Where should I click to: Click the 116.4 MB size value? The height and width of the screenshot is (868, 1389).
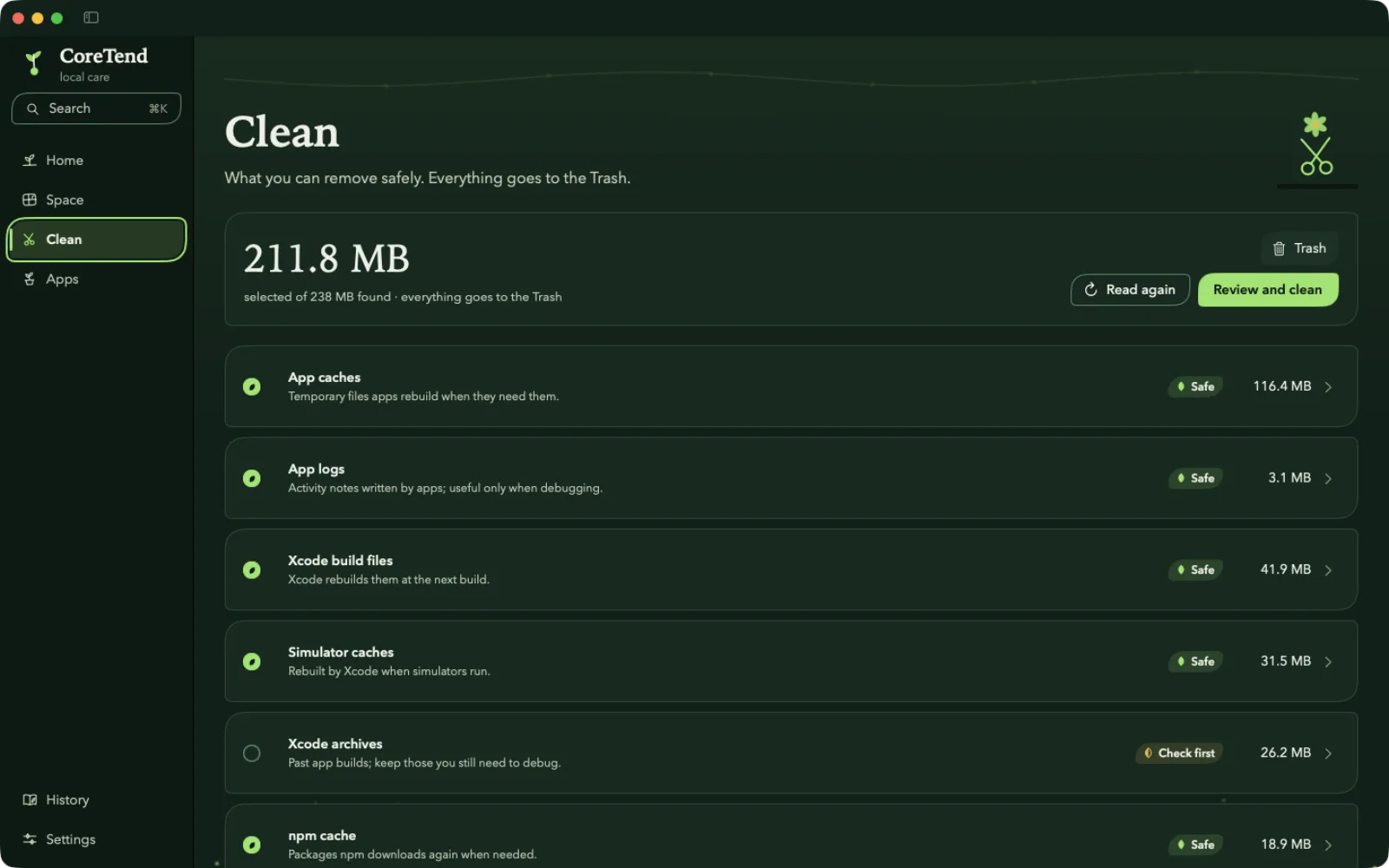(x=1281, y=386)
